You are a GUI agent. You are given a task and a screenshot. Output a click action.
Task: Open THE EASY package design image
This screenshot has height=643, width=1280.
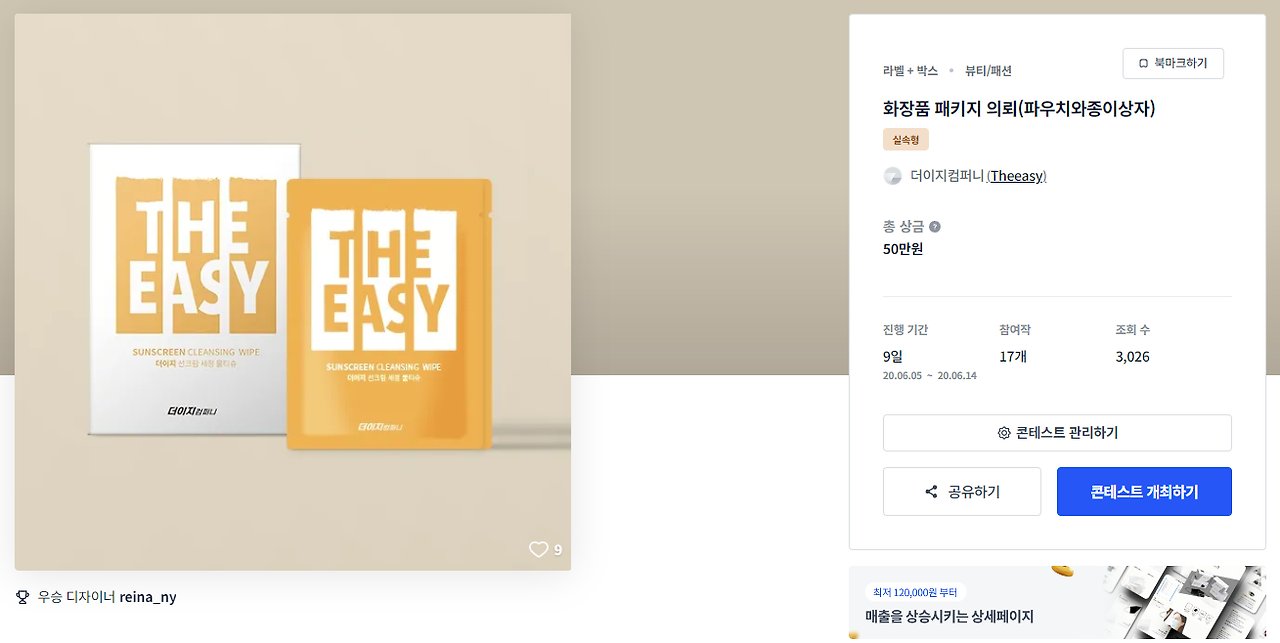click(x=293, y=292)
